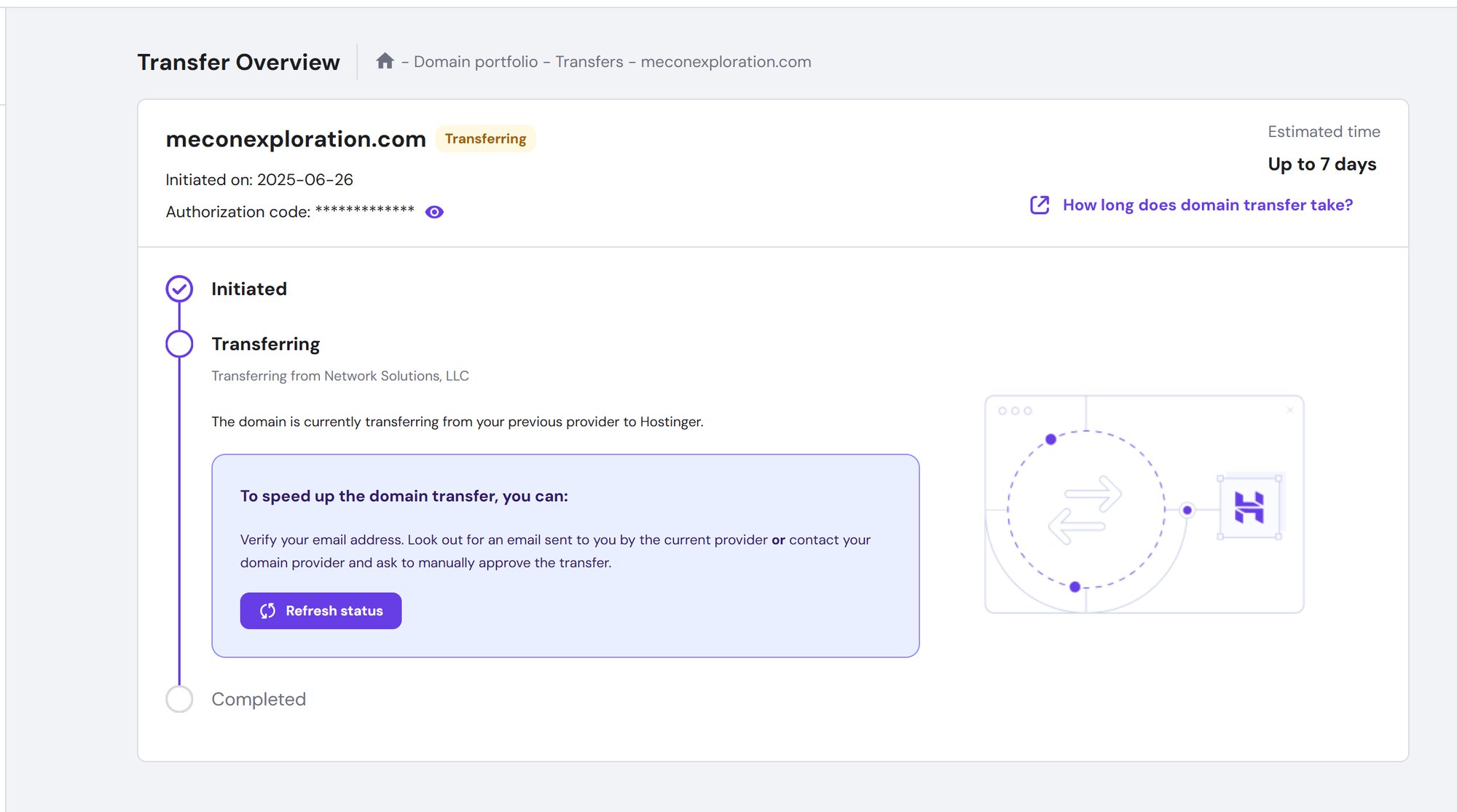Click the Completed step label
Image resolution: width=1457 pixels, height=812 pixels.
tap(259, 699)
